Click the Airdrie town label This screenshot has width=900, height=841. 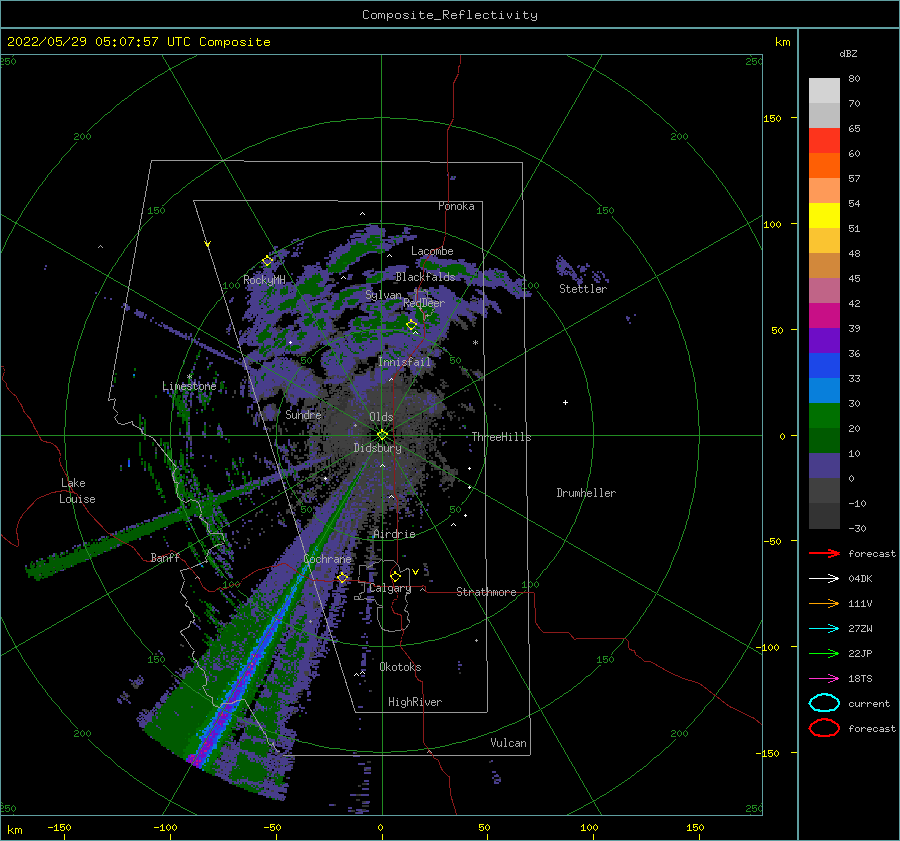click(x=394, y=534)
